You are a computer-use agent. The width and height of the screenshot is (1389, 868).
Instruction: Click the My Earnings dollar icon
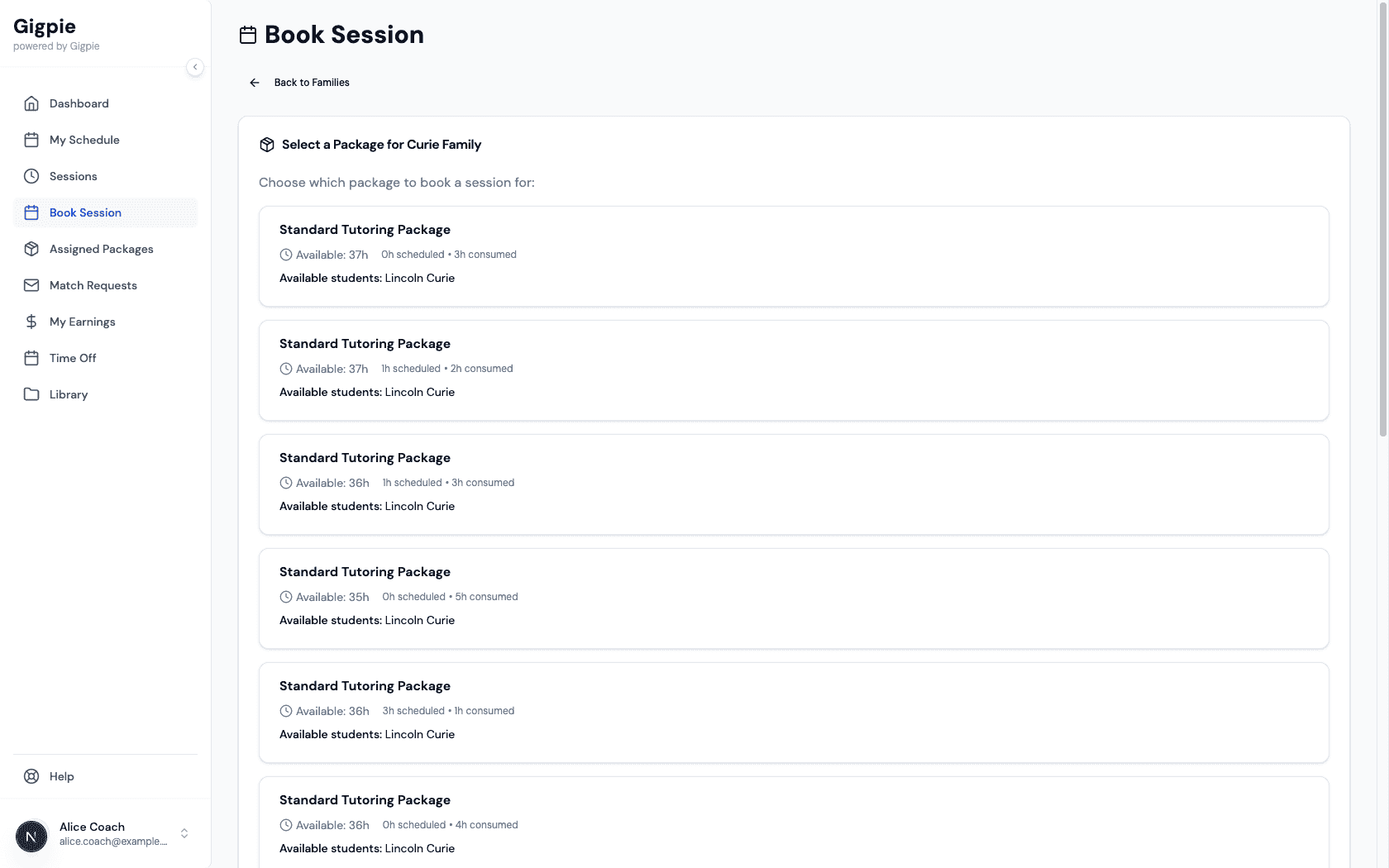pos(31,322)
